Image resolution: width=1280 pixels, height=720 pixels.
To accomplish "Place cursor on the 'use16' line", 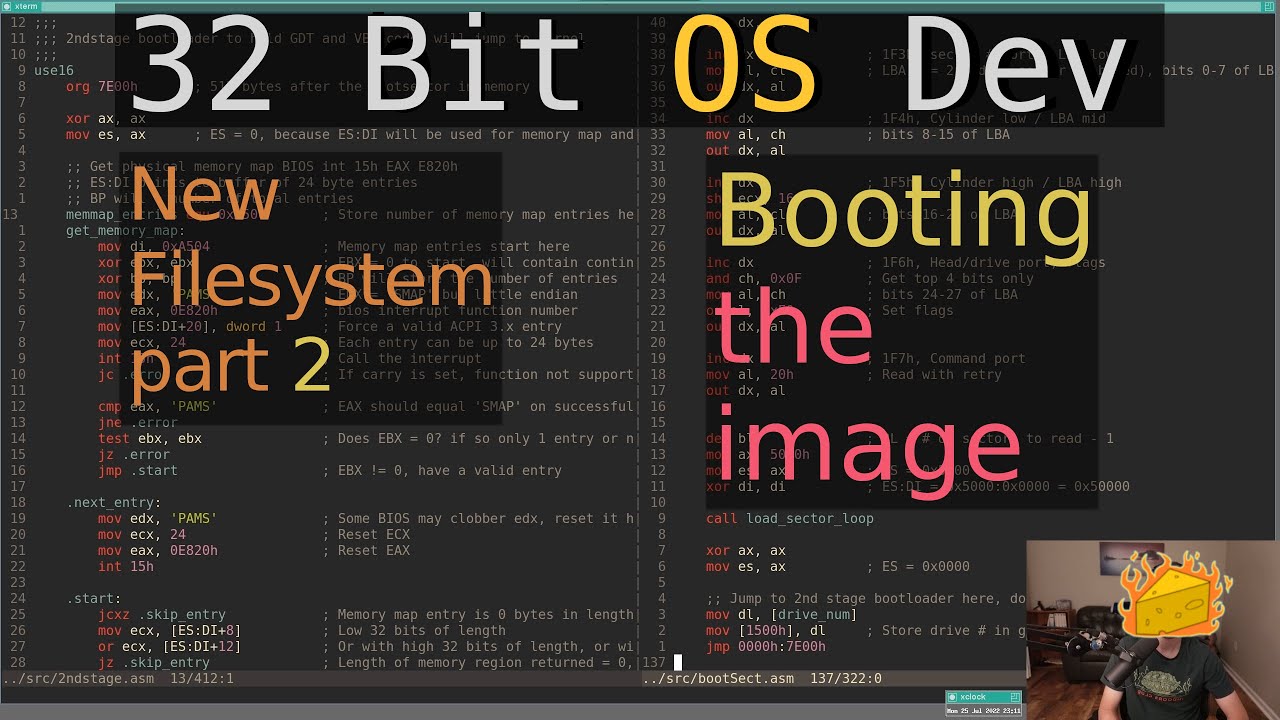I will (x=54, y=70).
